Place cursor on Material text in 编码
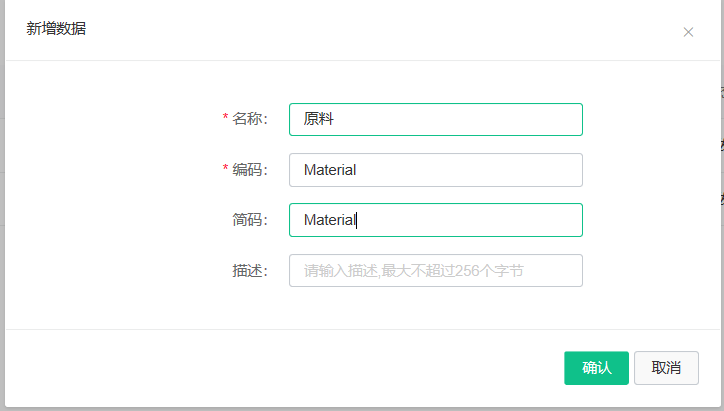 (330, 169)
